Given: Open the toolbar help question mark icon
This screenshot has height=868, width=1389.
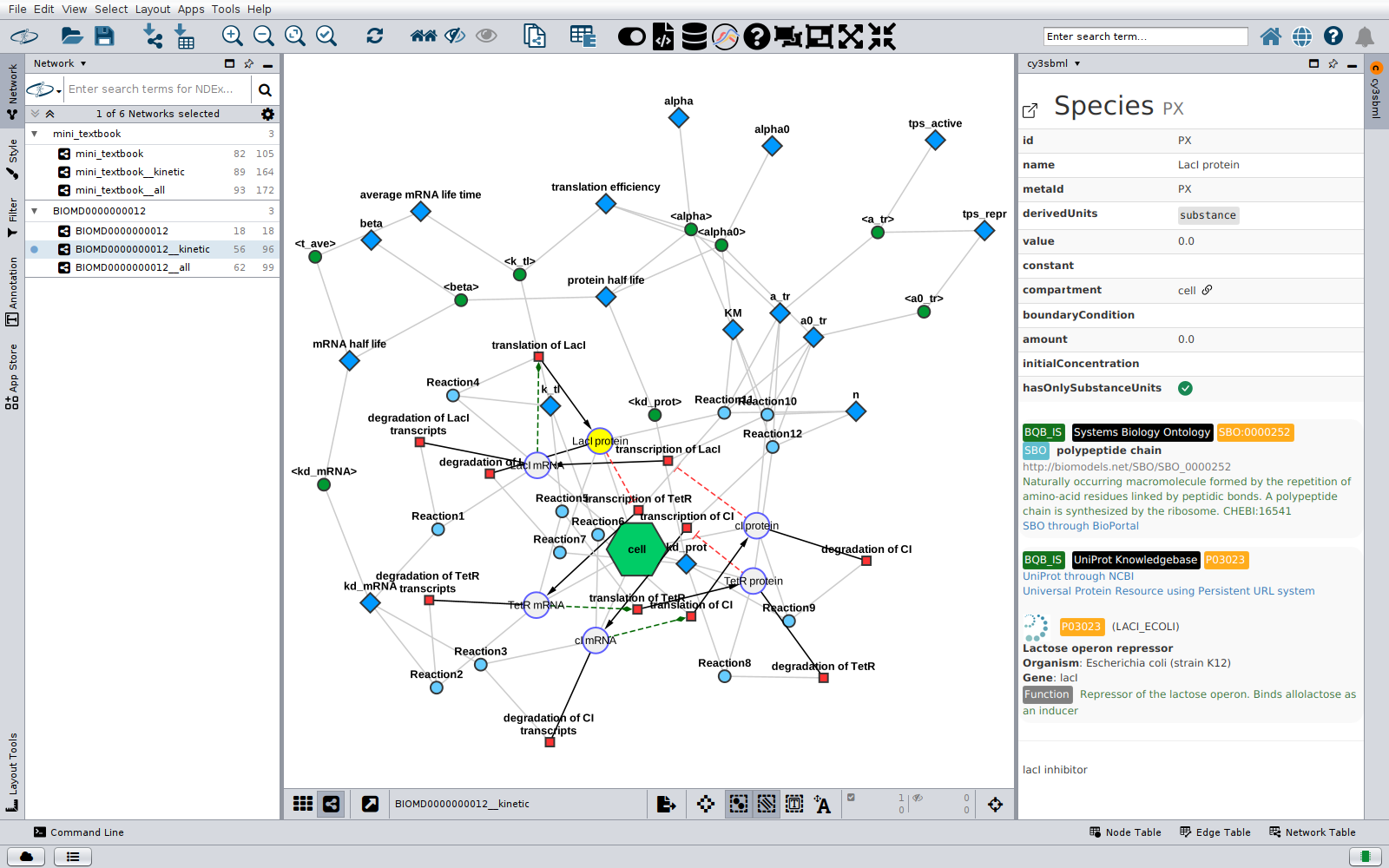Looking at the screenshot, I should point(757,36).
